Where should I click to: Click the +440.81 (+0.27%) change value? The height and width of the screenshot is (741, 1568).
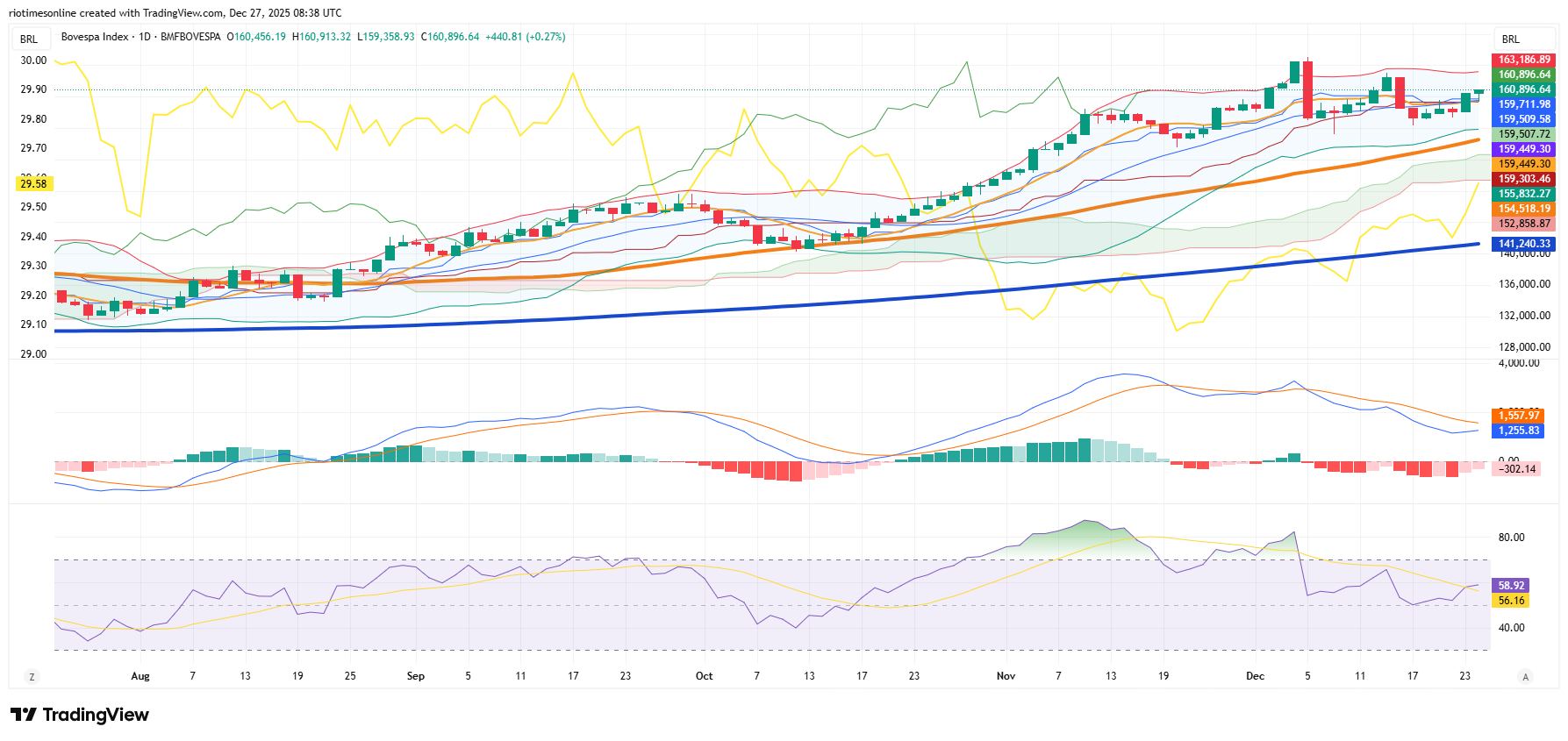[526, 37]
